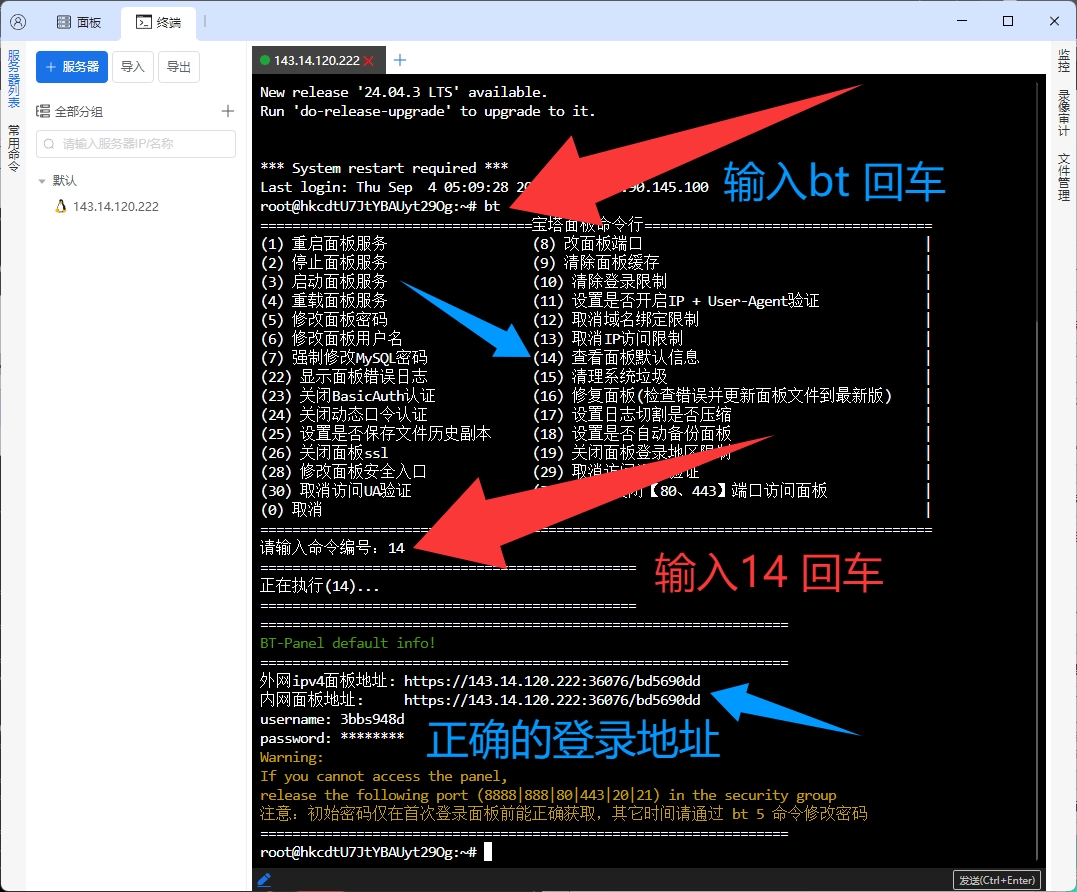Image resolution: width=1077 pixels, height=892 pixels.
Task: Click the 全部分组 group icon
Action: [43, 111]
